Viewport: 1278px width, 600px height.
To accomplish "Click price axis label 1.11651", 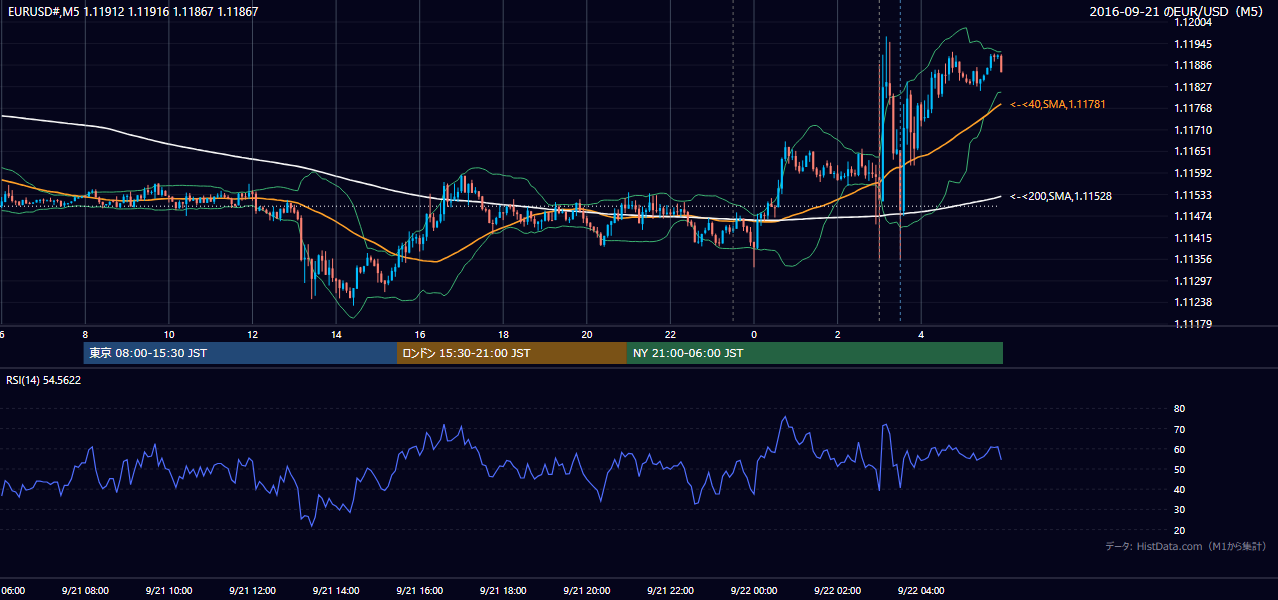I will (x=1195, y=151).
